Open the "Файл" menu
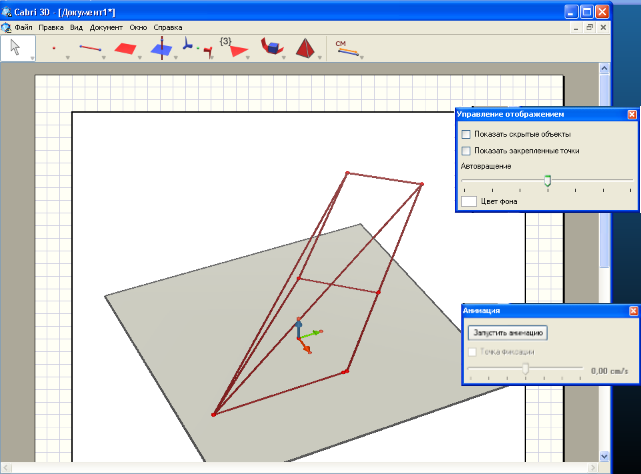 coord(24,27)
